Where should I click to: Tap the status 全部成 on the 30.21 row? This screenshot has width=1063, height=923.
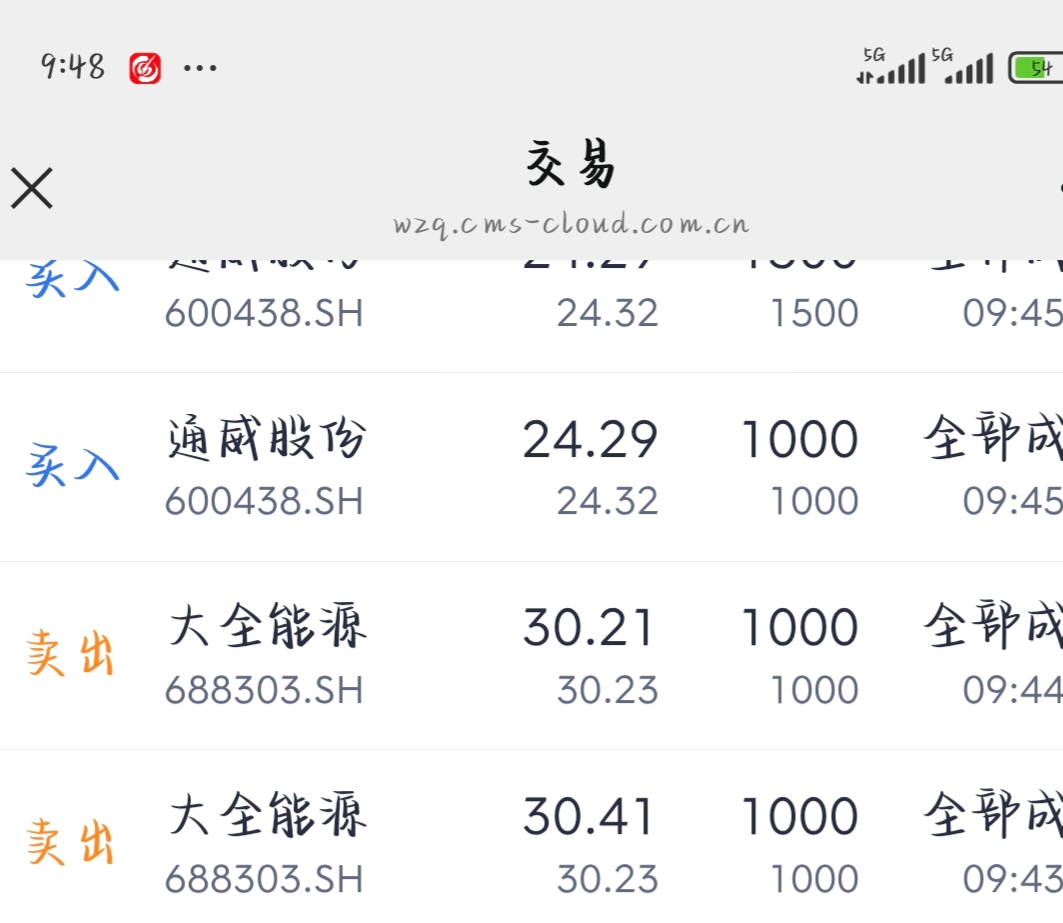[993, 625]
